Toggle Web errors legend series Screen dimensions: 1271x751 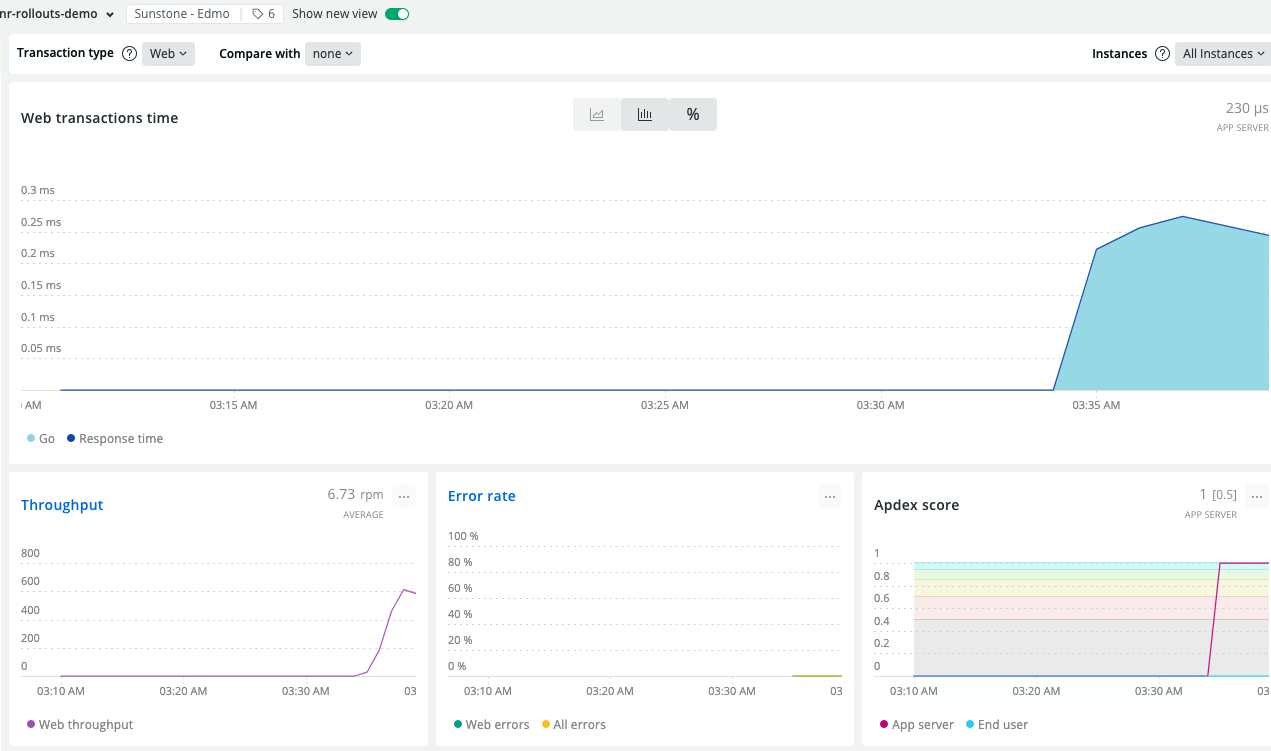[491, 725]
